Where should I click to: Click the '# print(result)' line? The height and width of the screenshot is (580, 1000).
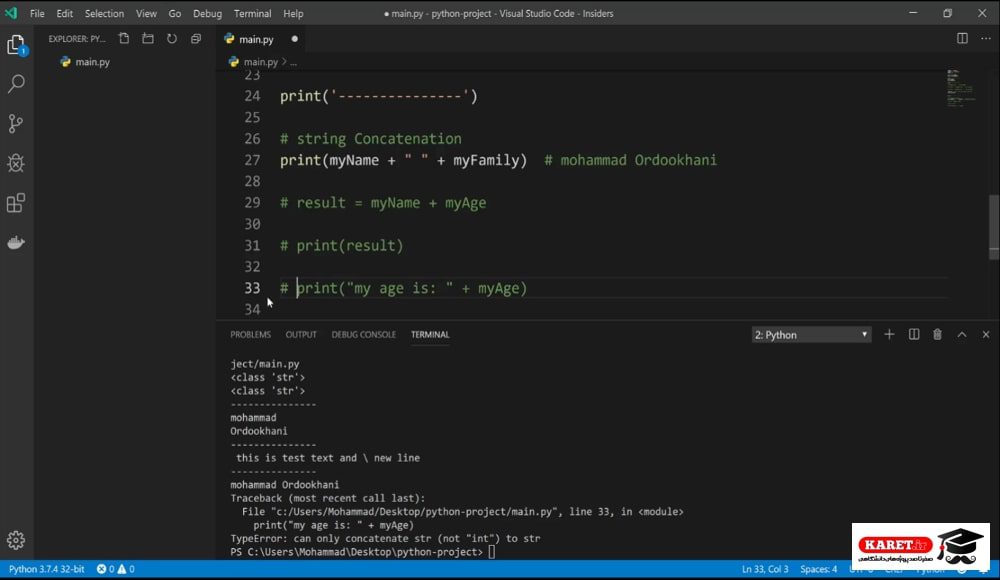point(341,246)
